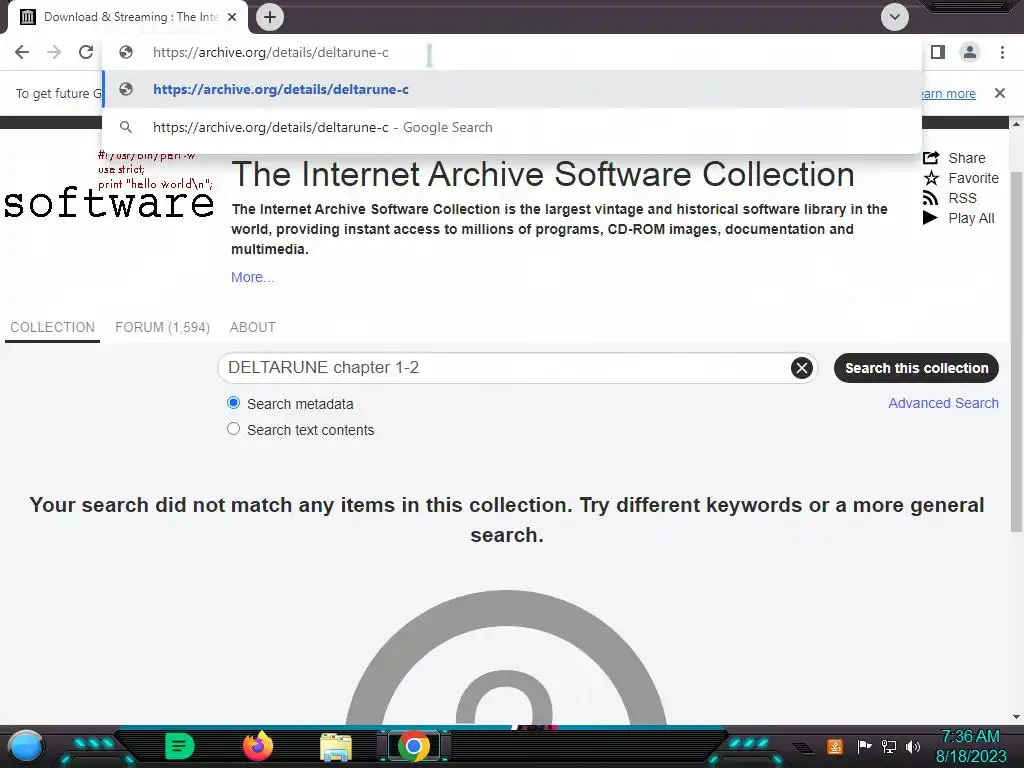The width and height of the screenshot is (1024, 768).
Task: Reload the current page
Action: point(86,52)
